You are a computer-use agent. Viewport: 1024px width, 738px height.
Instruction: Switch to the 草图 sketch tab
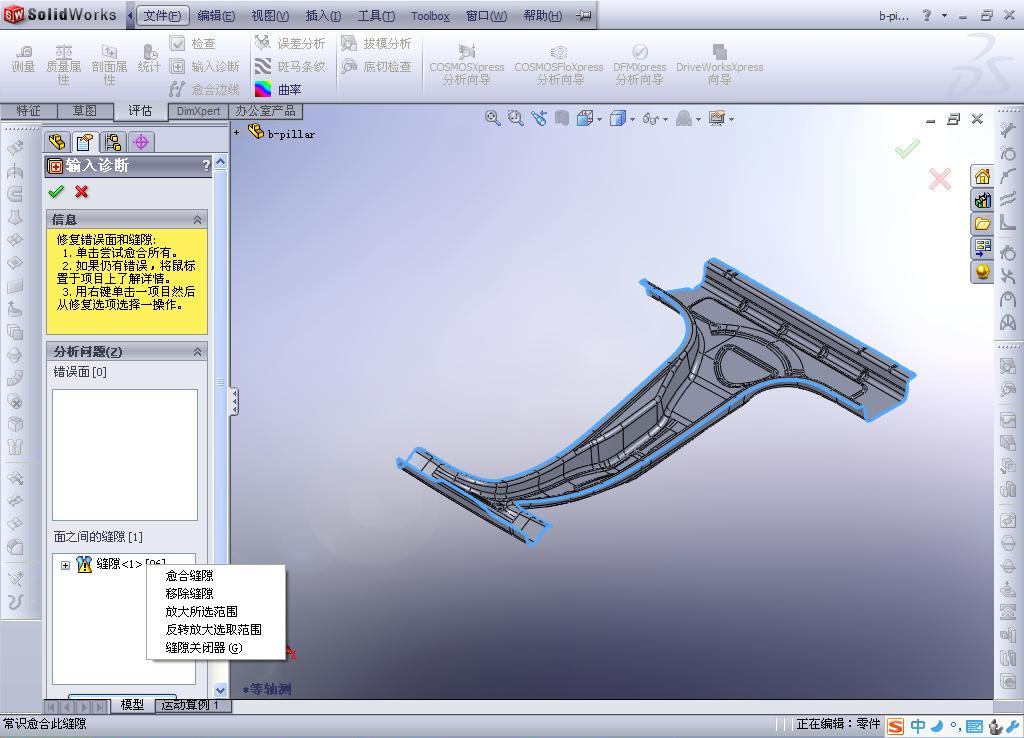coord(84,110)
